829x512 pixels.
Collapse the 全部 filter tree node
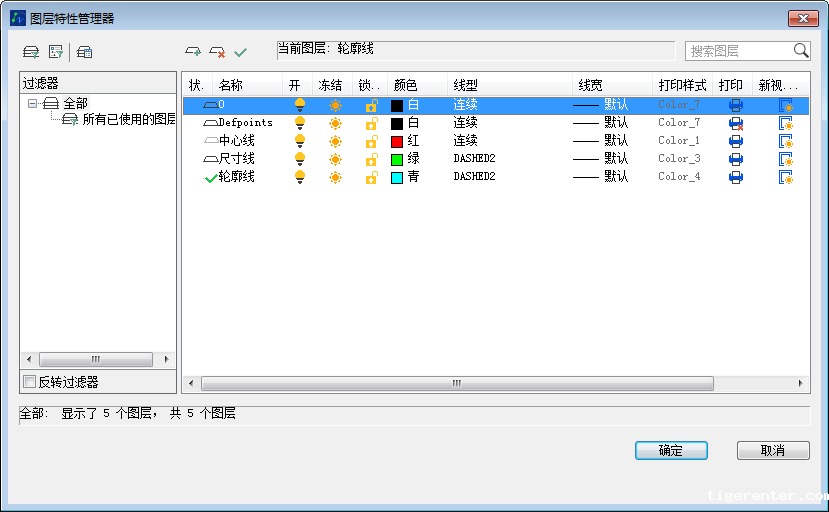click(33, 103)
